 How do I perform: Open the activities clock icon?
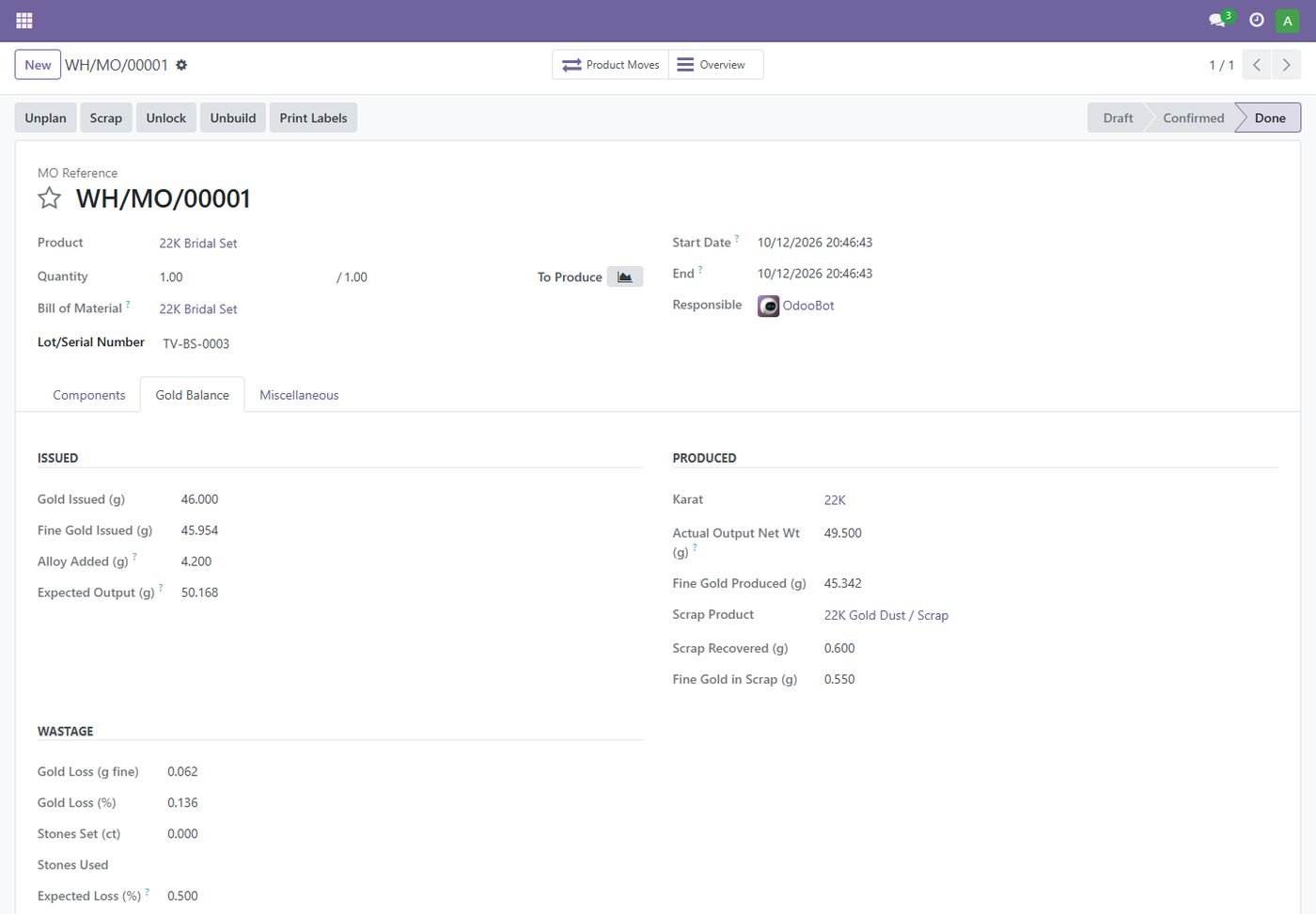point(1257,20)
